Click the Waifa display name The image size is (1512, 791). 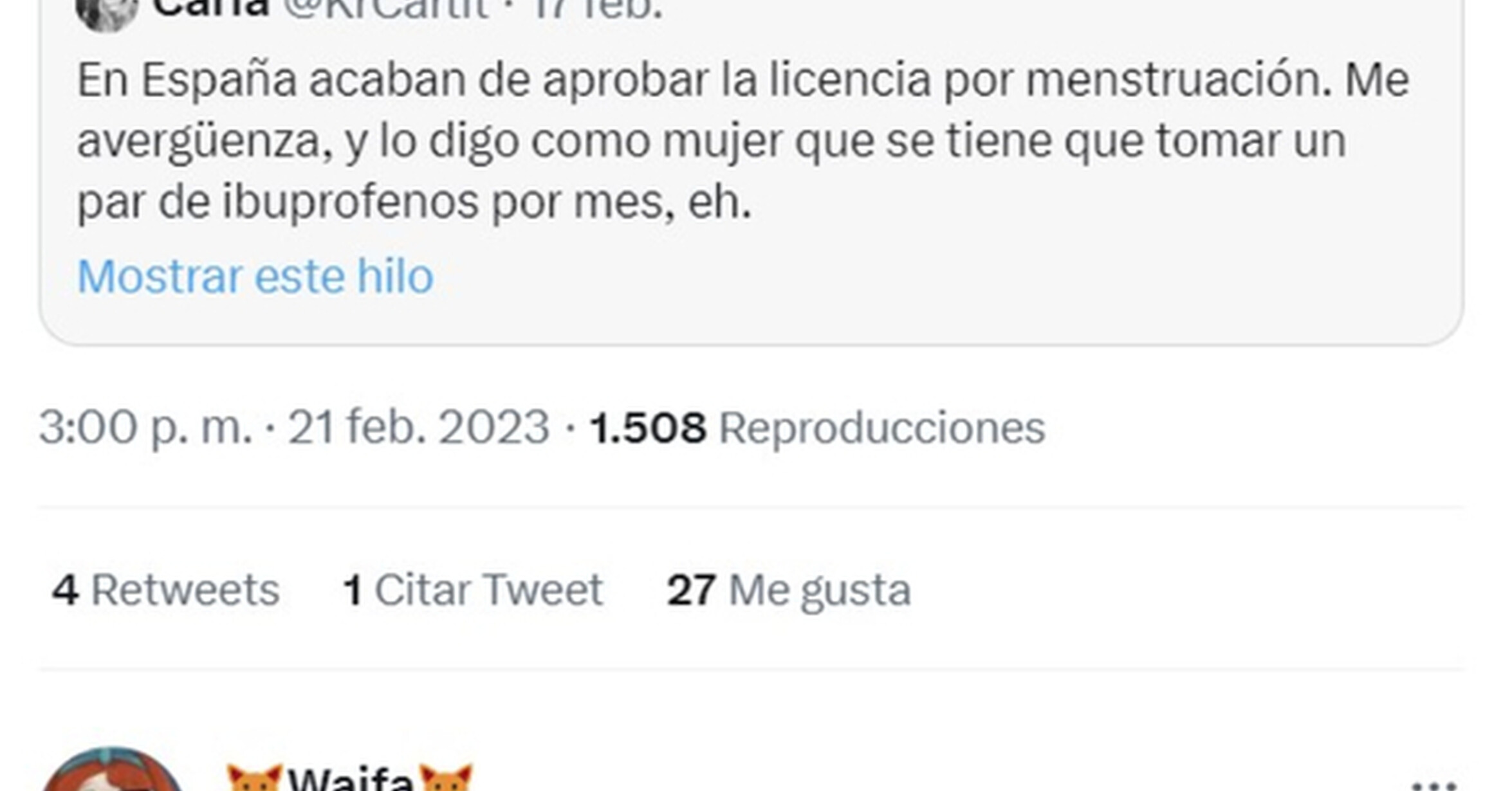[351, 779]
